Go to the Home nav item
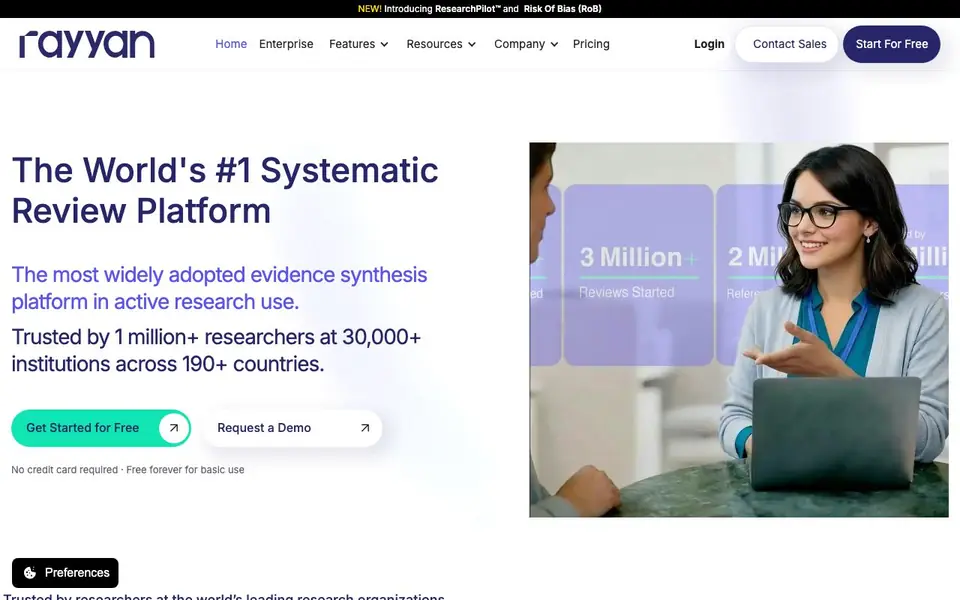 231,44
